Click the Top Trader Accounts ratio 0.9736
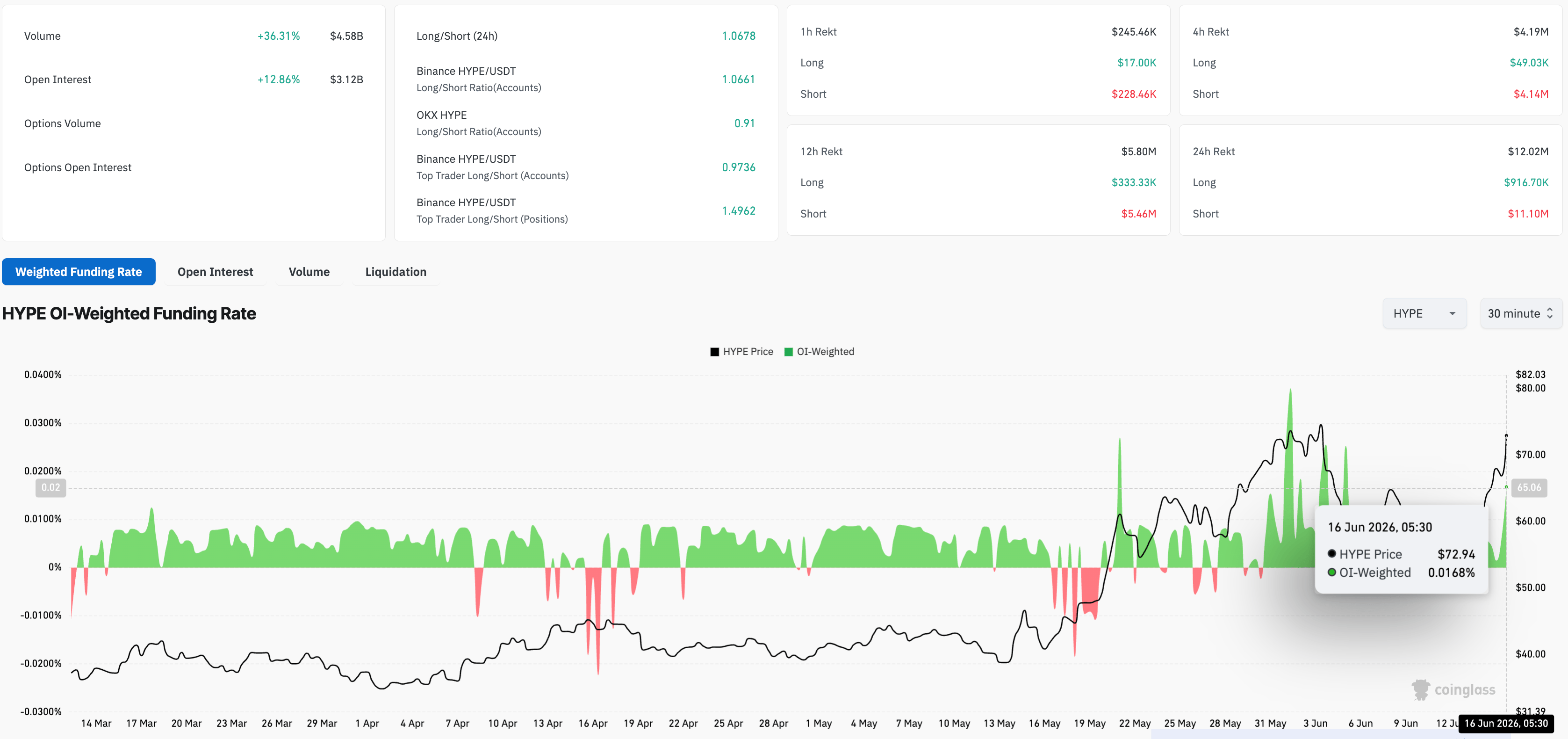 point(739,167)
